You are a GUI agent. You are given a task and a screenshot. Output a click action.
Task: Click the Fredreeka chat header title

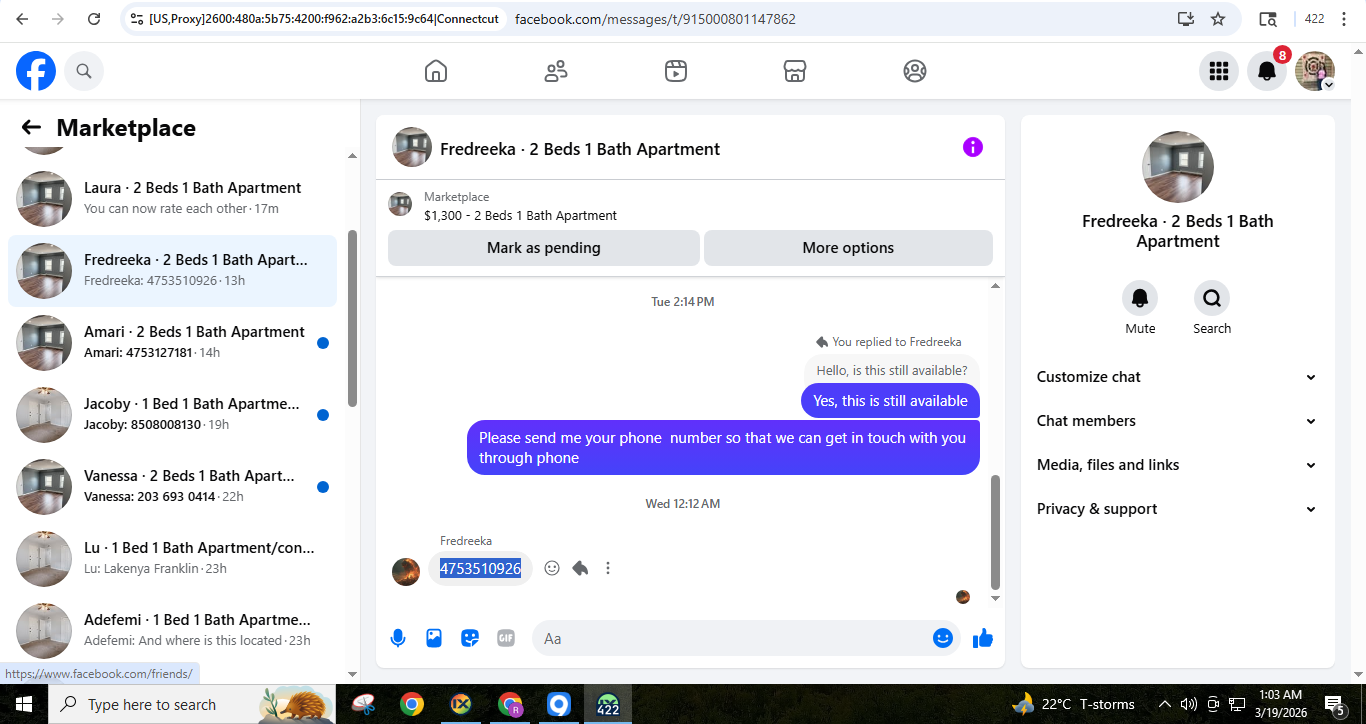(580, 149)
